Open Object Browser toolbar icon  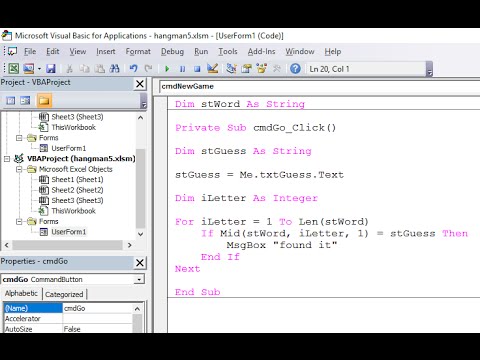click(262, 69)
